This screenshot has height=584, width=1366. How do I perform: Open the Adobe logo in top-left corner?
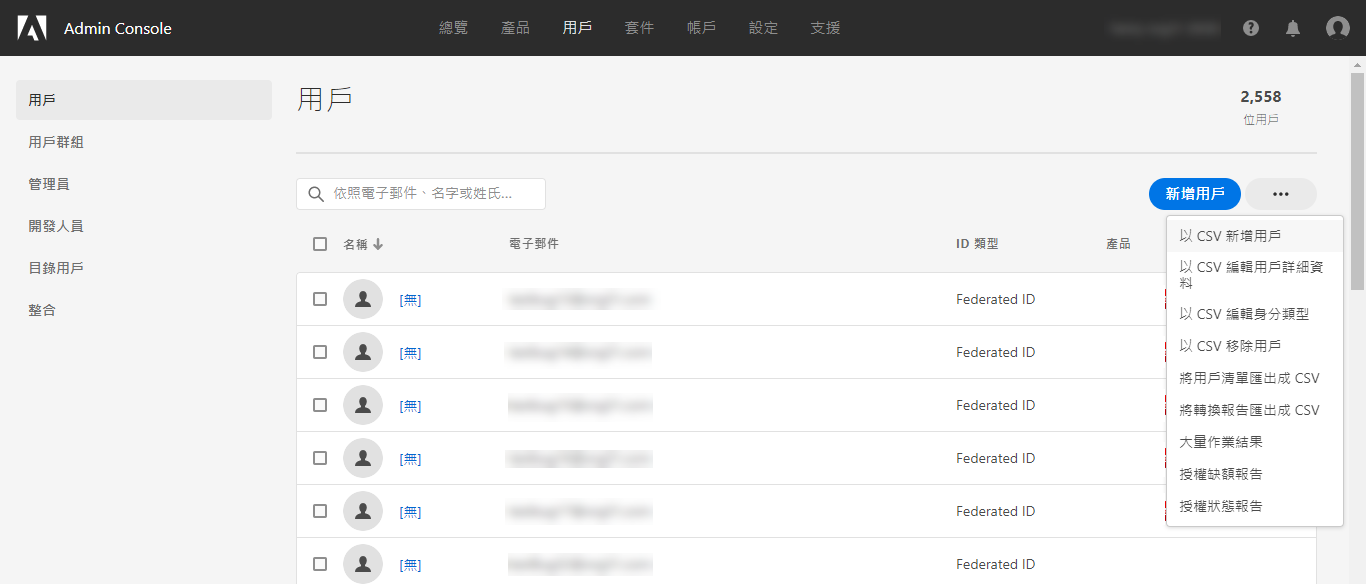coord(33,27)
